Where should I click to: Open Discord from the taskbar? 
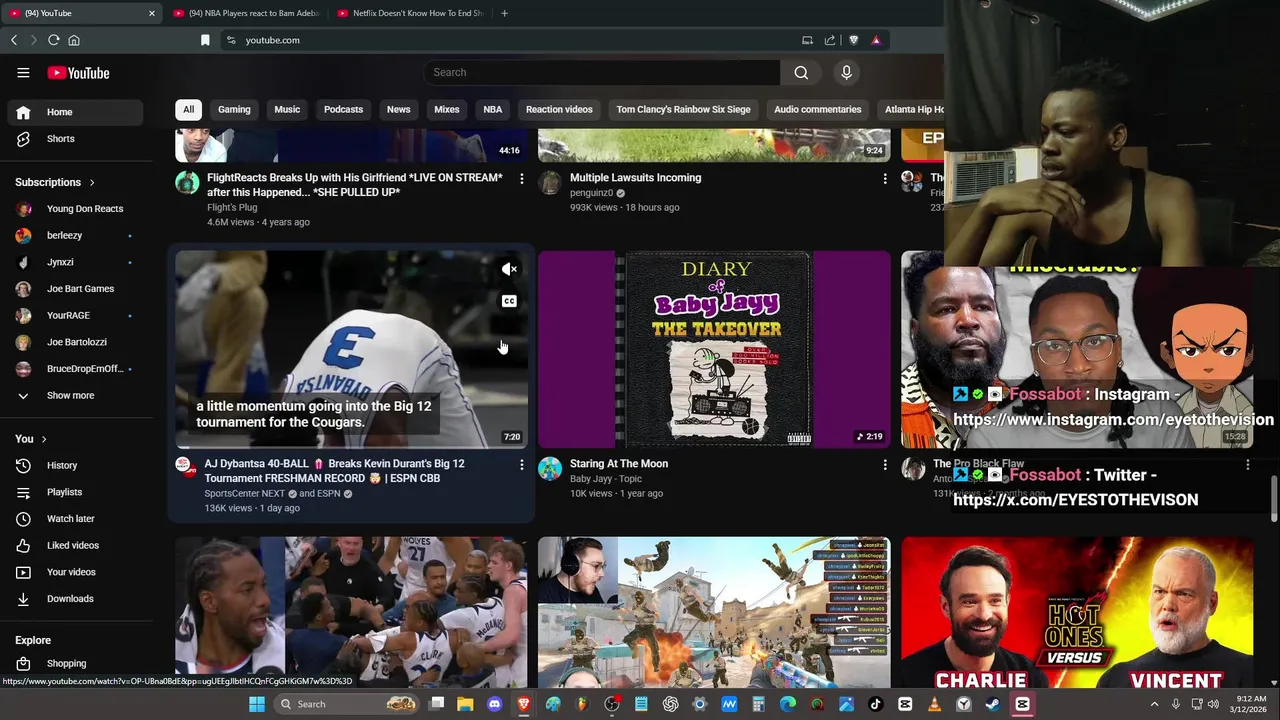coord(494,704)
